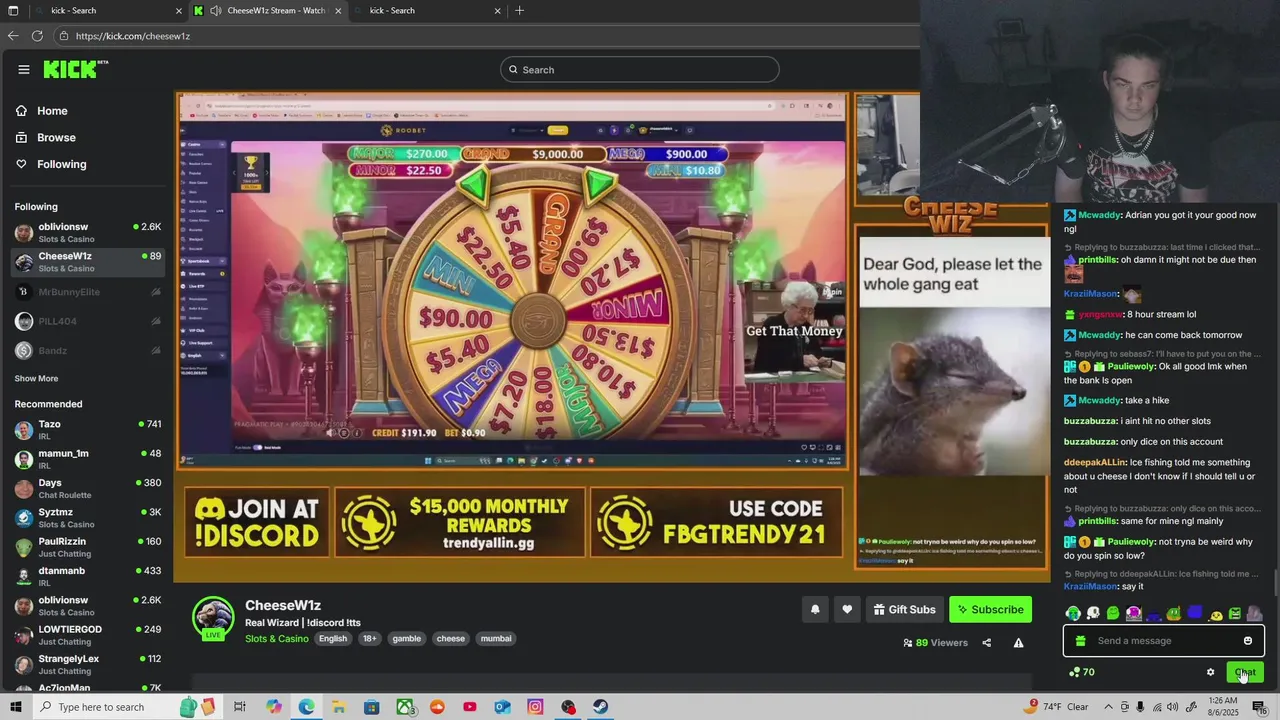Click the Send a message field
1280x720 pixels.
point(1165,641)
